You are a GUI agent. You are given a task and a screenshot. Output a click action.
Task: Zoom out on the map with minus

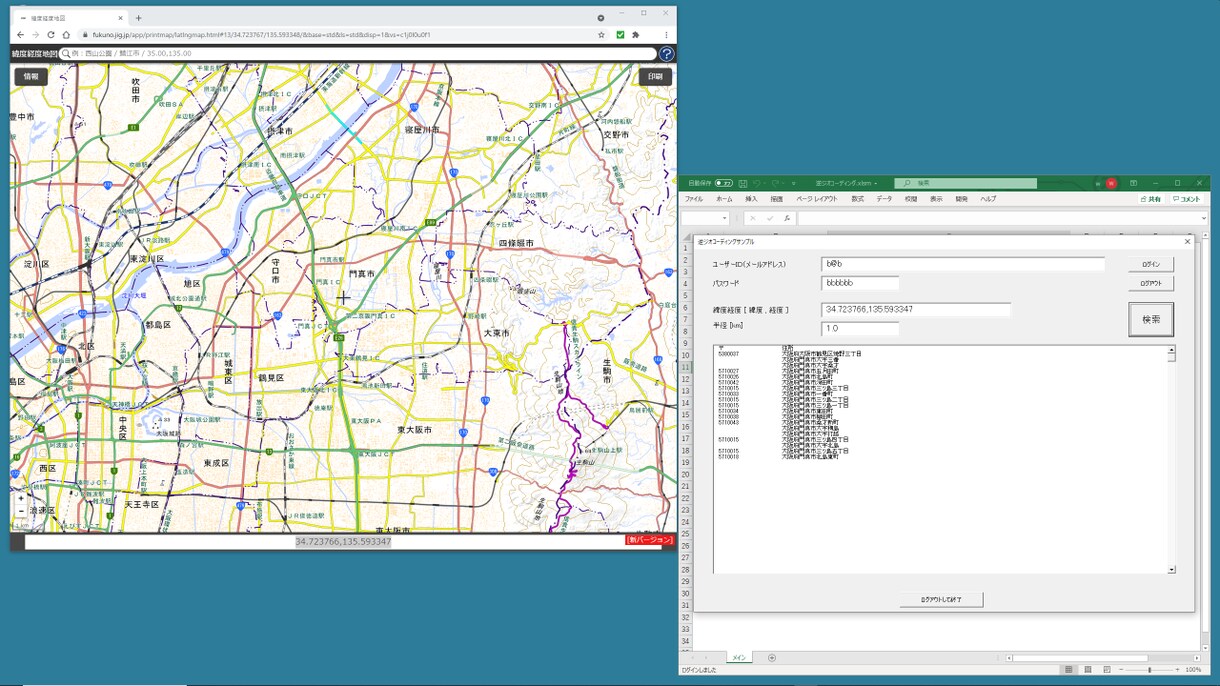tap(21, 511)
